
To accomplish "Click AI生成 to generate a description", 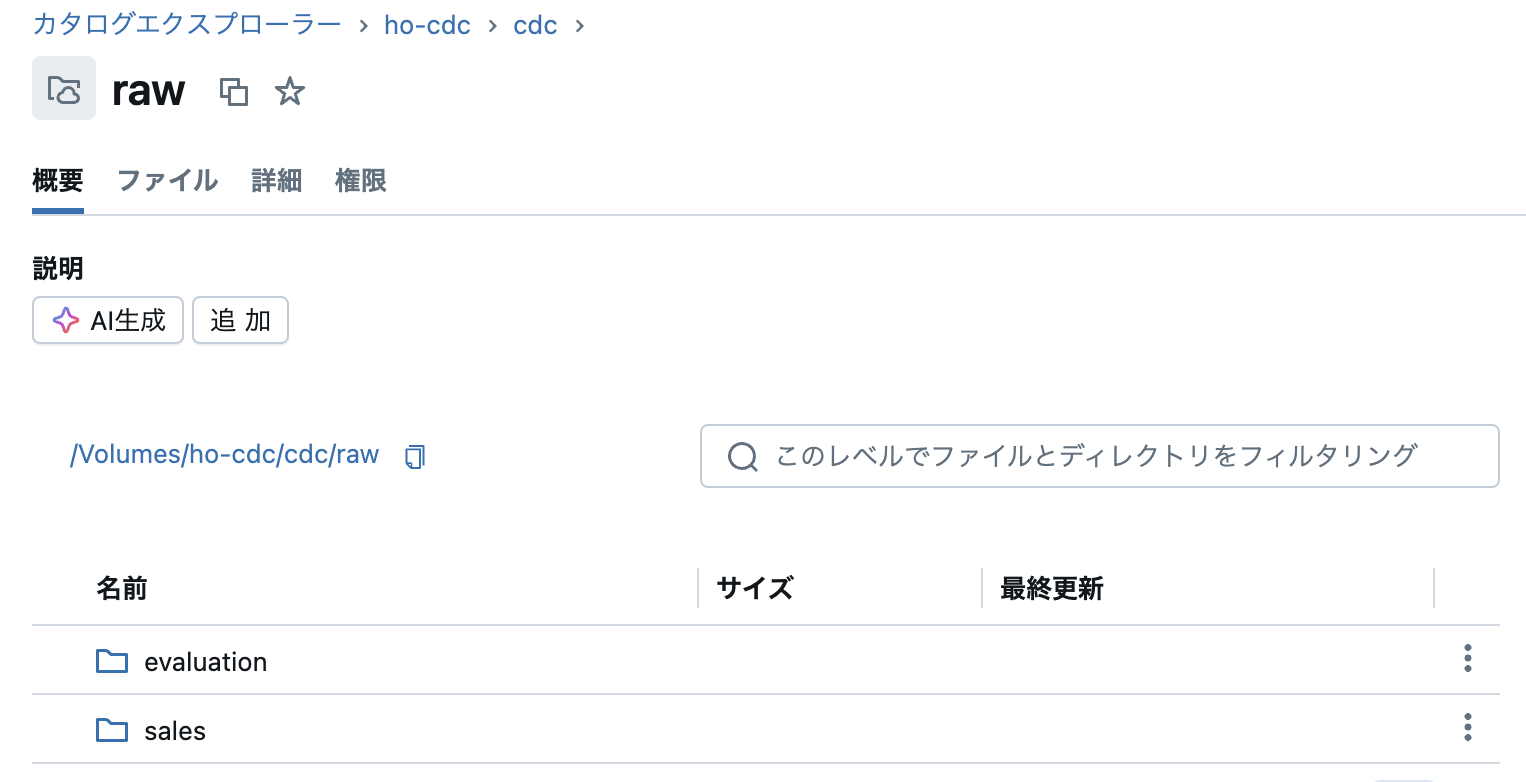I will pyautogui.click(x=107, y=320).
